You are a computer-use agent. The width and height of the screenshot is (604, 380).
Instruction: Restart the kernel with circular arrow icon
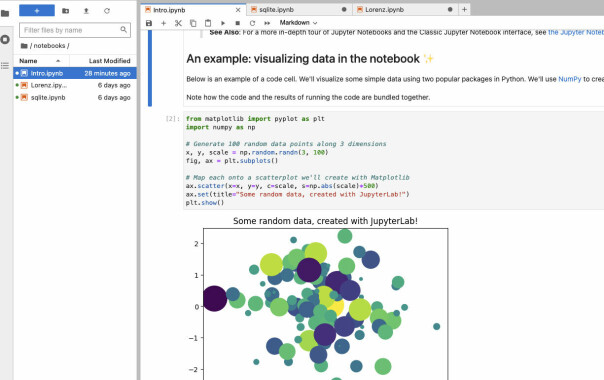pos(252,23)
